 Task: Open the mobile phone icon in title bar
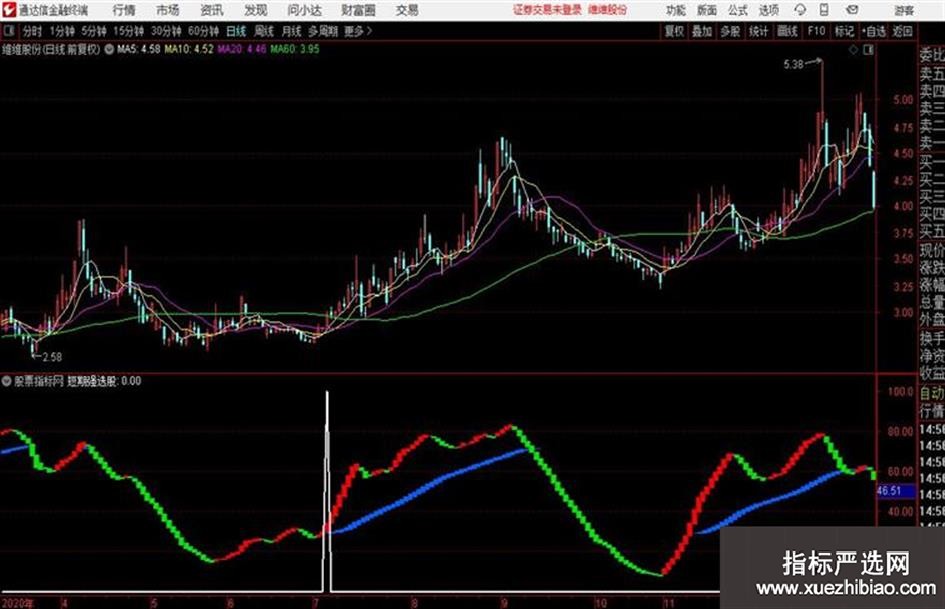point(824,10)
